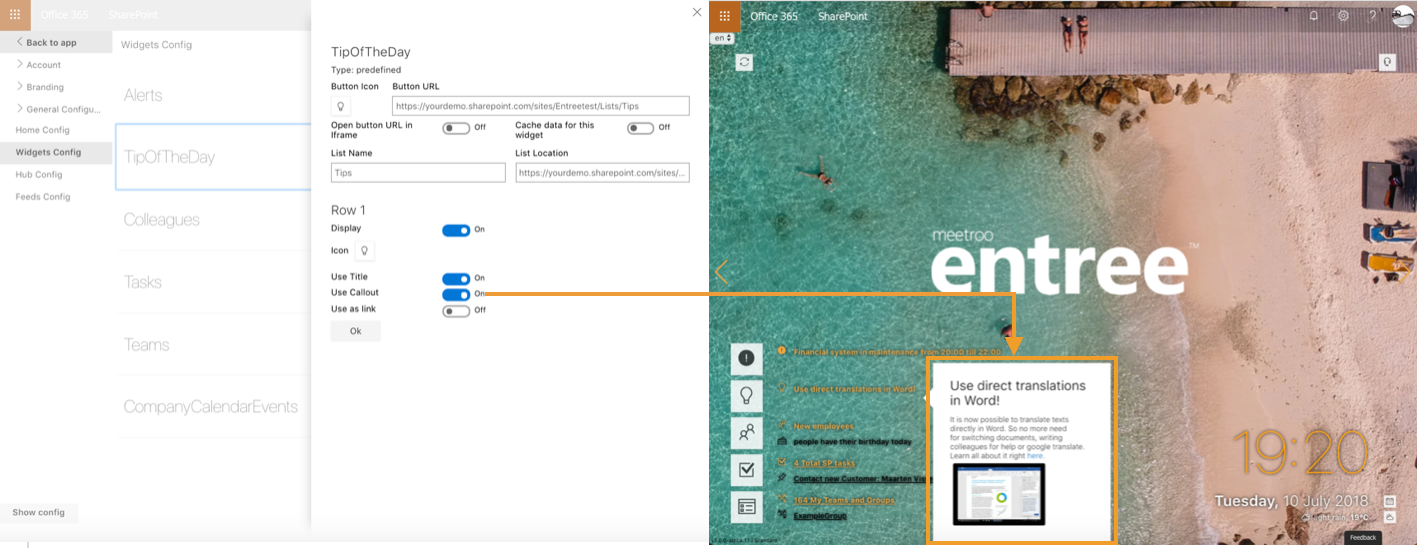Screen dimensions: 1418x548
Task: Click the help question mark icon
Action: pos(1372,16)
